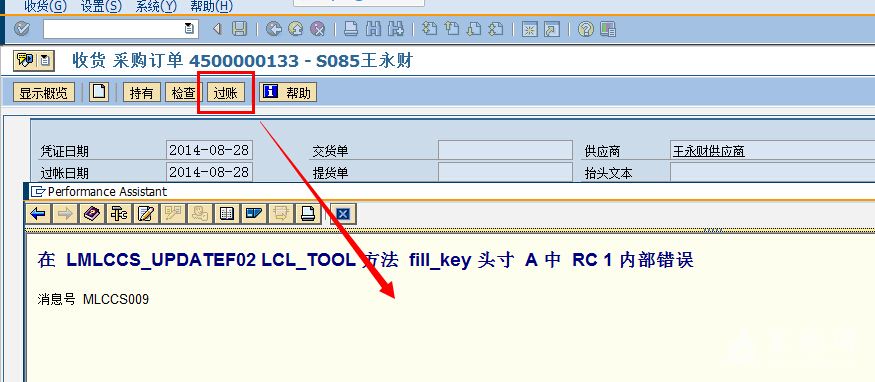Click the yellow question mark Help icon
875x382 pixels.
[x=585, y=29]
